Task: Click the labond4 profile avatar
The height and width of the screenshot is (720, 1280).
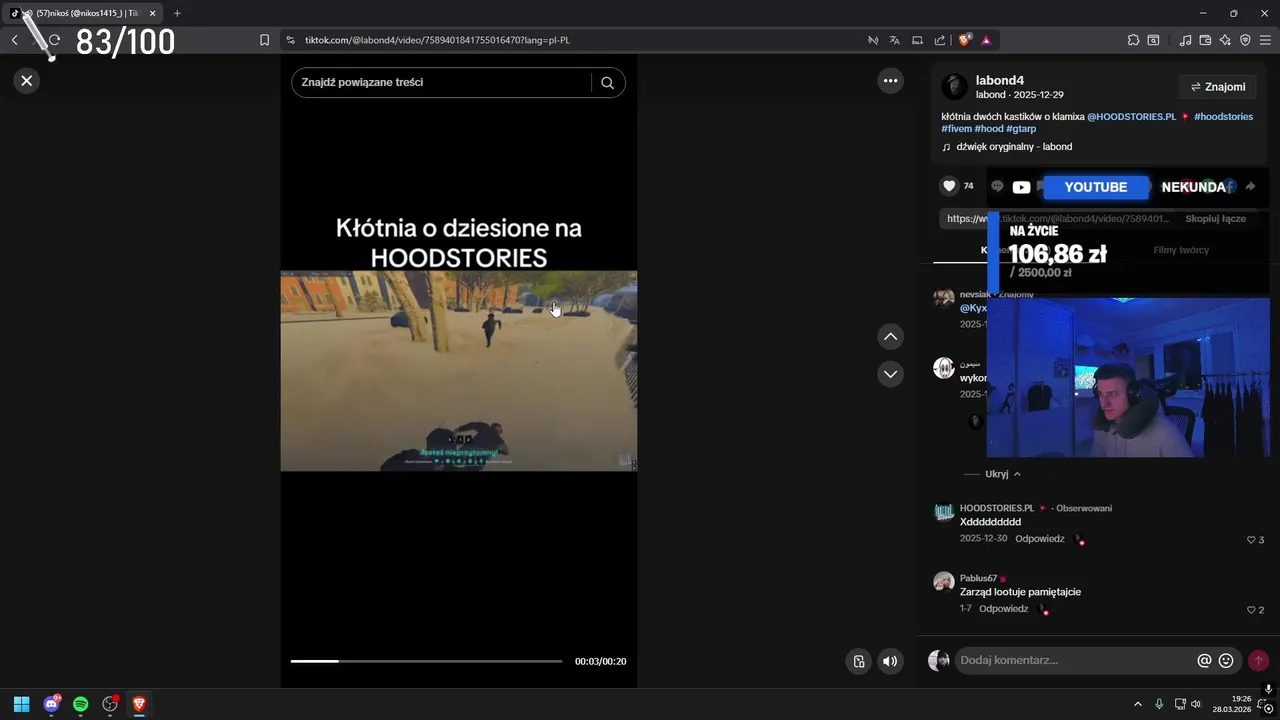Action: tap(954, 86)
